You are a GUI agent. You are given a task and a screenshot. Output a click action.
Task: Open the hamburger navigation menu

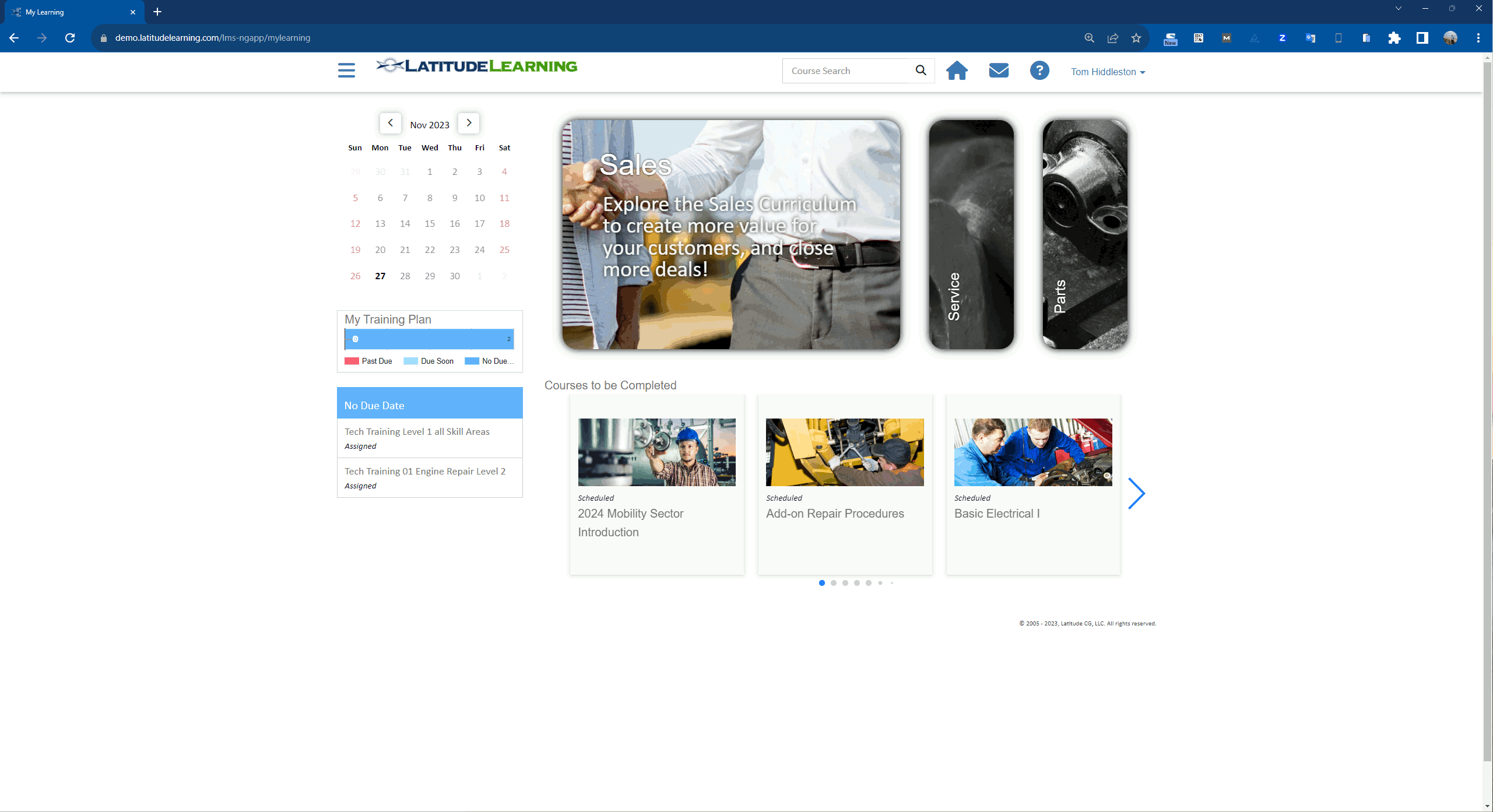(x=346, y=70)
